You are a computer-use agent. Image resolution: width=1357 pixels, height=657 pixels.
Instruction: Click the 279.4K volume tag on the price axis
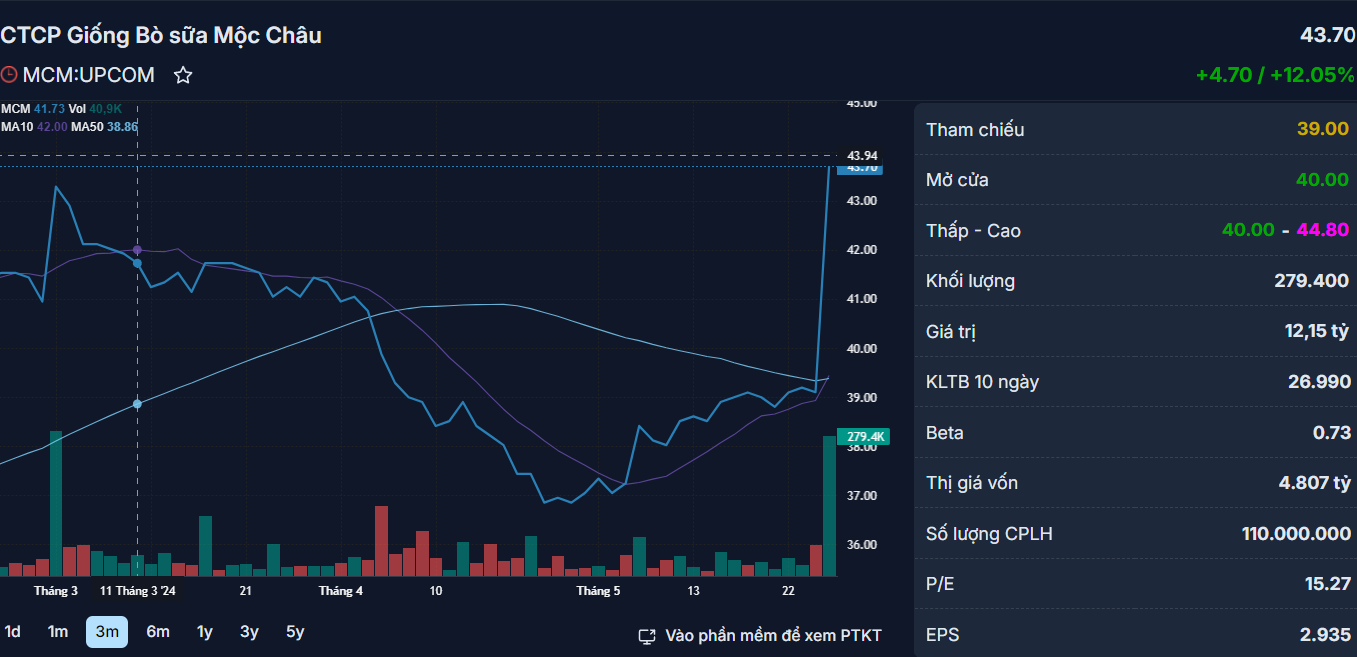click(x=865, y=437)
